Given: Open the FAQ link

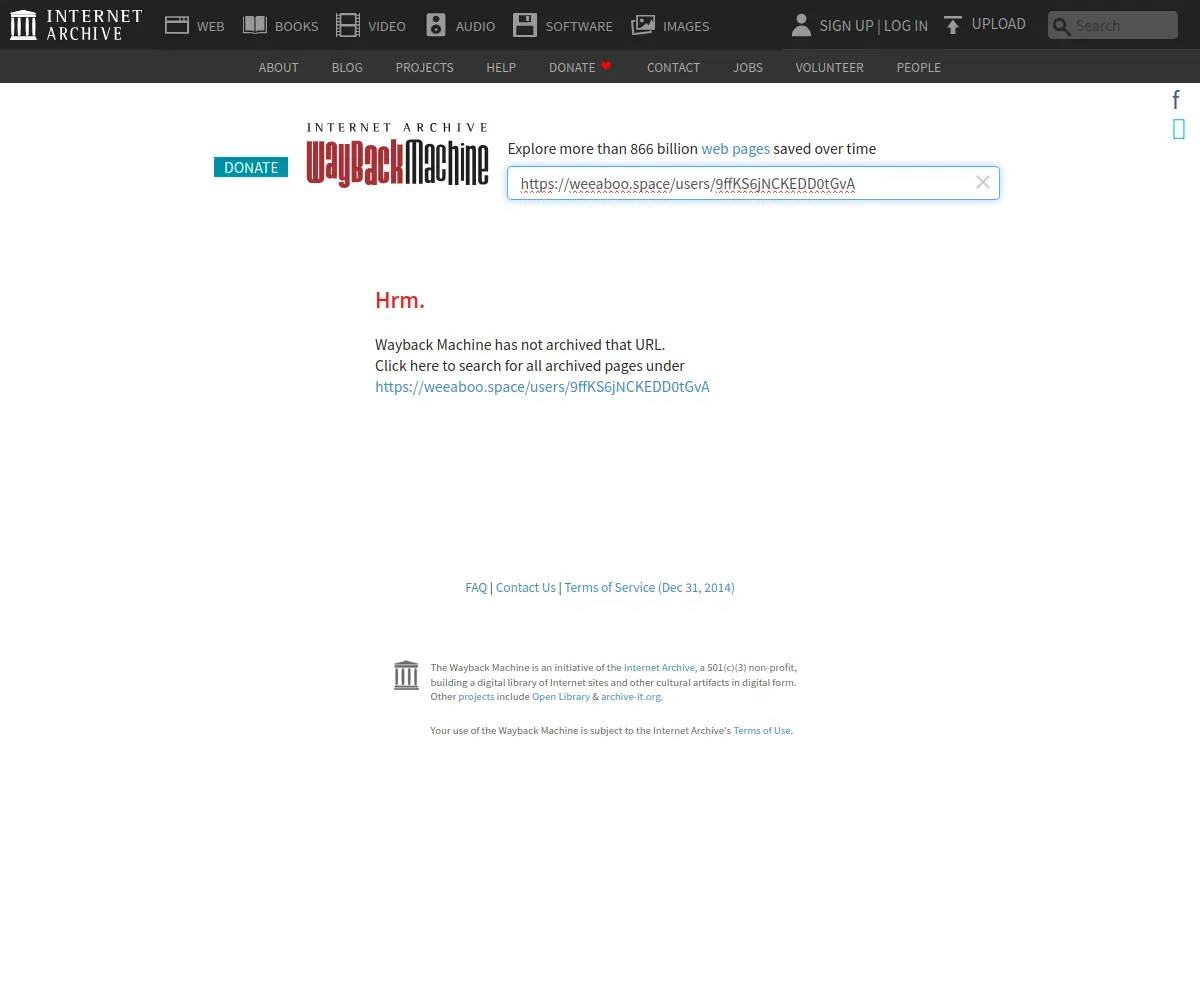Looking at the screenshot, I should point(476,588).
